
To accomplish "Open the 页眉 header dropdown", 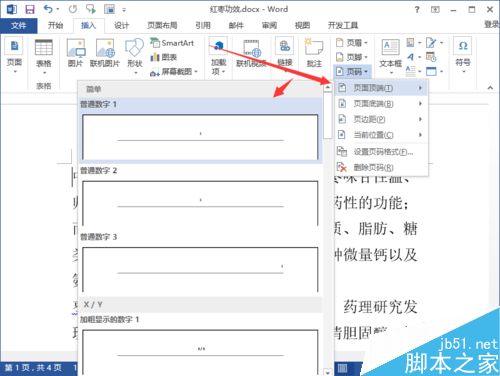I will 352,43.
